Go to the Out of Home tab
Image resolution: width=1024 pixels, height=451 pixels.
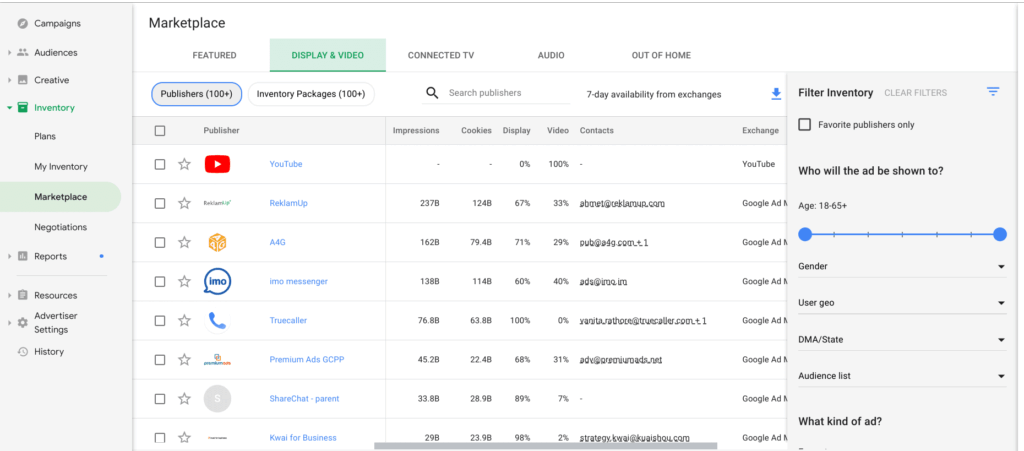(x=660, y=55)
